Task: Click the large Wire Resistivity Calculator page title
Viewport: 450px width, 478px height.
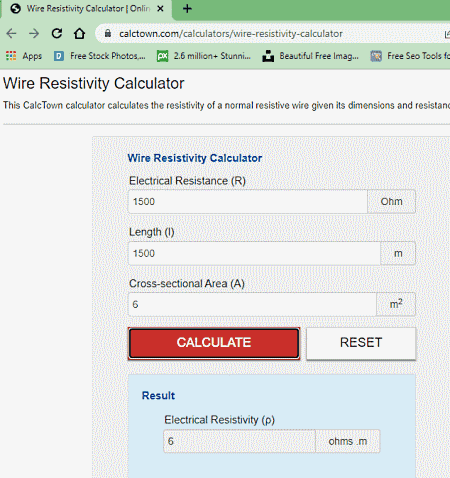Action: coord(94,83)
